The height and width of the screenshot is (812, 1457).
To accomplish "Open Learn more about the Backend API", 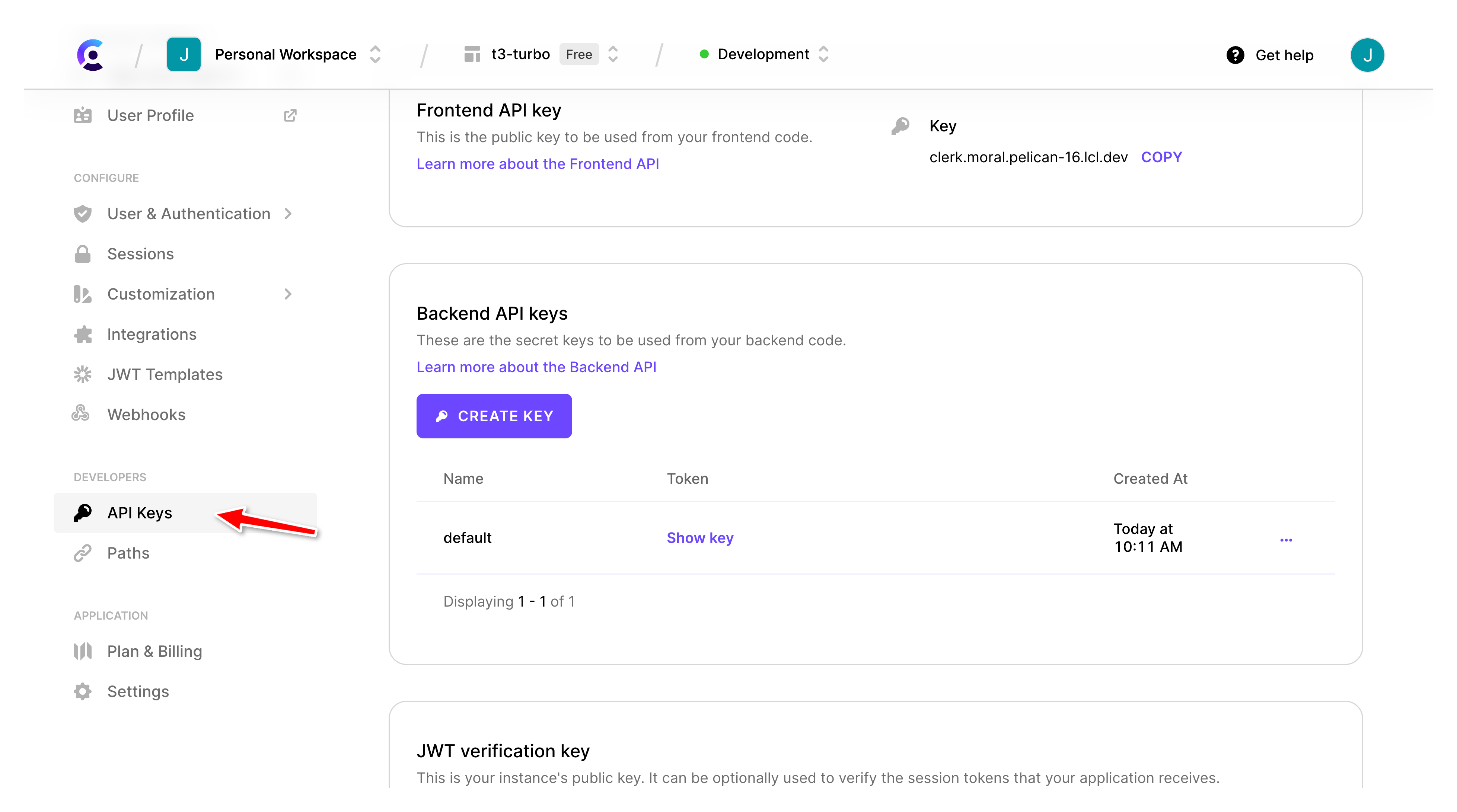I will point(536,367).
